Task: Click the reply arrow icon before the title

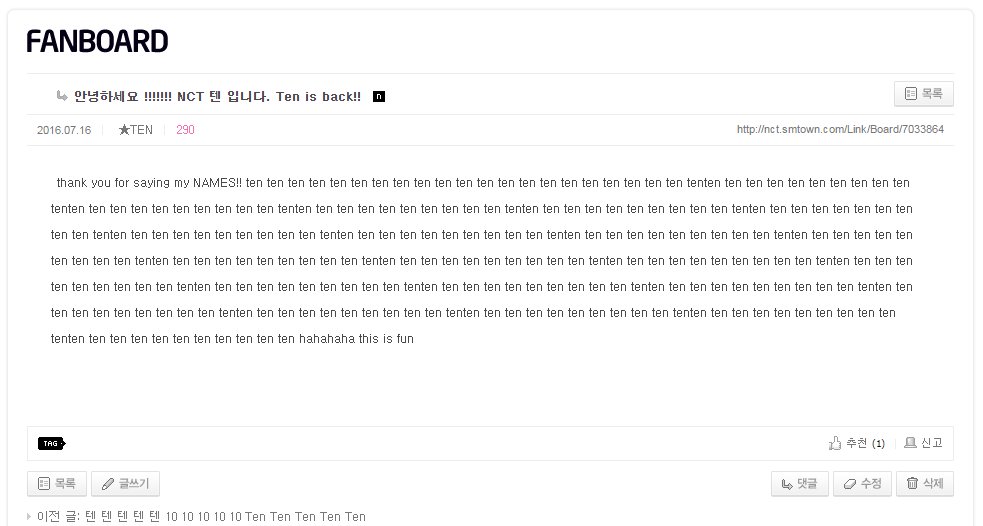Action: coord(61,96)
